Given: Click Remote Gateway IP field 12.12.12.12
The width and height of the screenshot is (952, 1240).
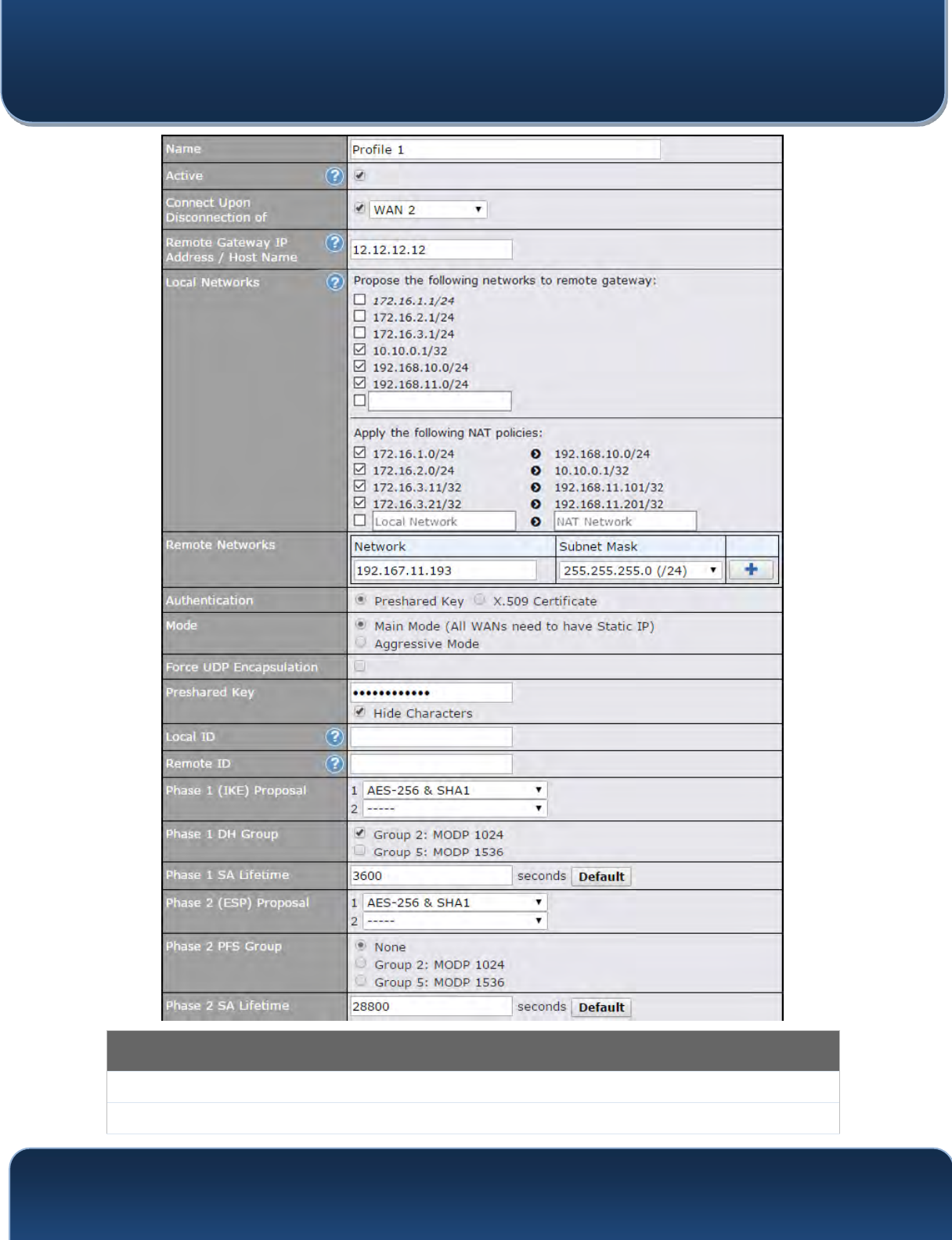Looking at the screenshot, I should [431, 250].
